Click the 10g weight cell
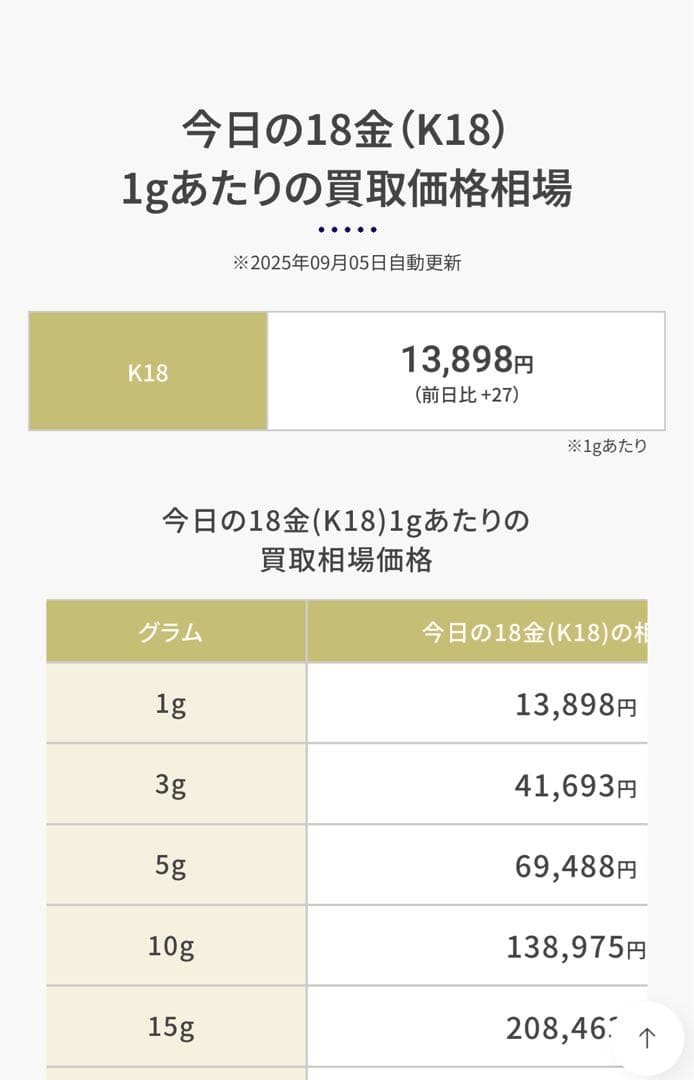Screen dimensions: 694x1080 pyautogui.click(x=176, y=944)
